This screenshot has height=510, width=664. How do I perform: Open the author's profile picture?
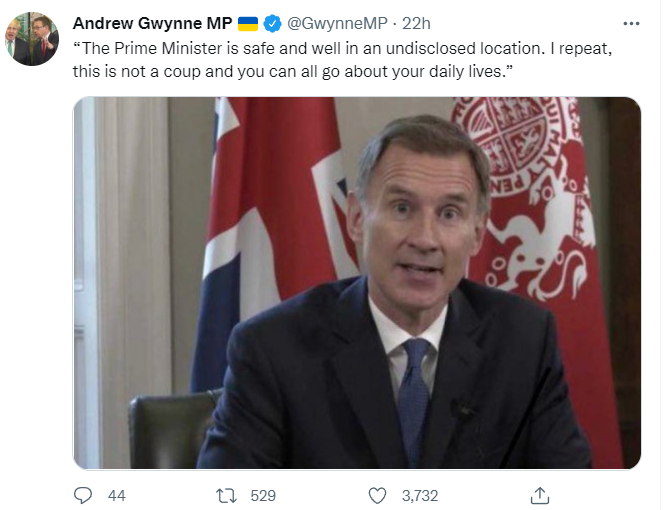point(32,39)
